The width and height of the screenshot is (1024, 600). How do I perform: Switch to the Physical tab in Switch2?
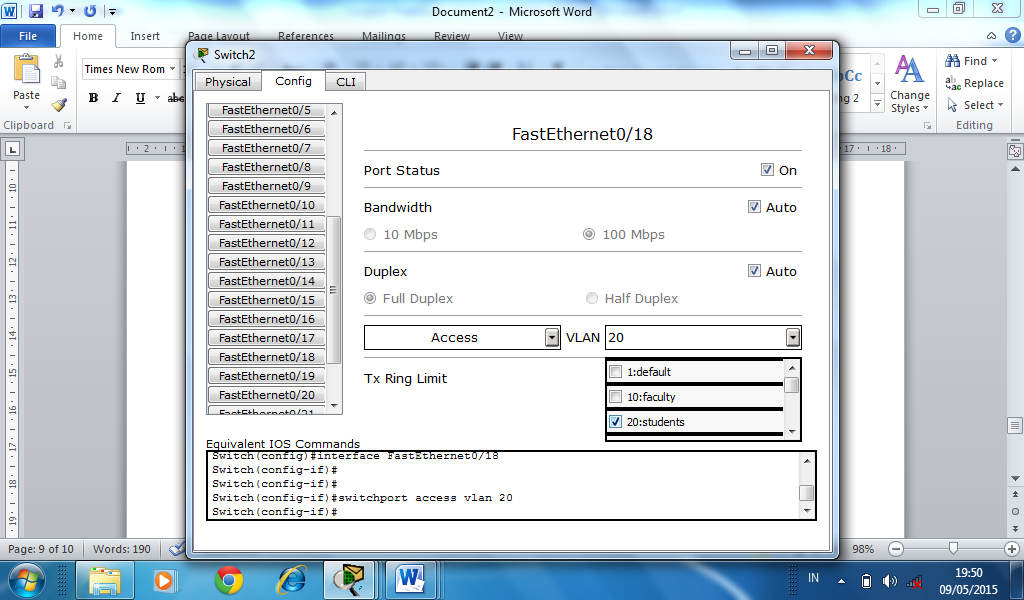click(x=227, y=82)
